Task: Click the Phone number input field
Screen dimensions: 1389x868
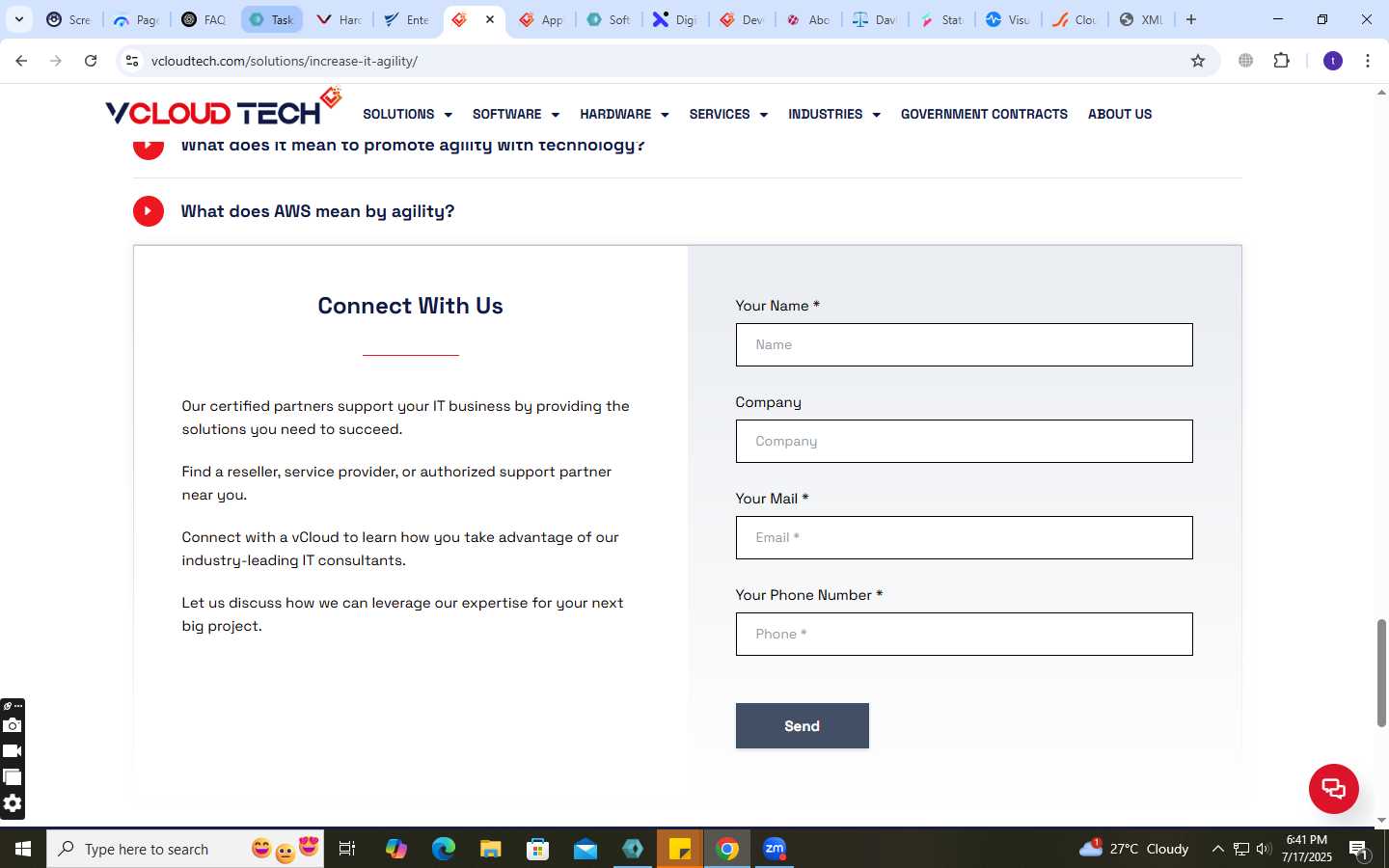Action: click(964, 634)
